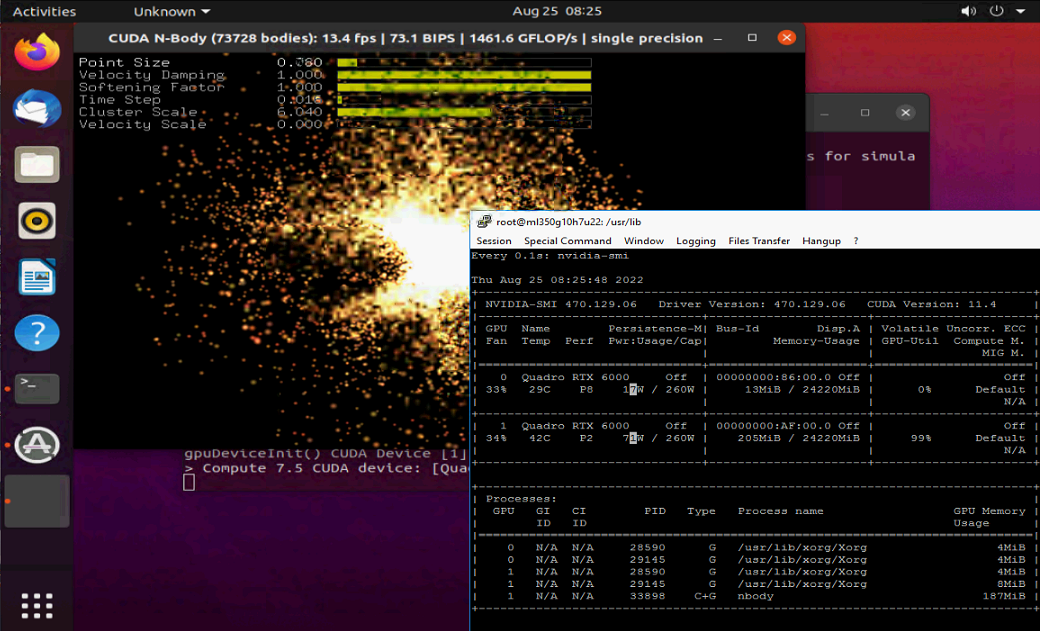This screenshot has height=631, width=1040.
Task: Open the Files manager dock icon
Action: 37,165
